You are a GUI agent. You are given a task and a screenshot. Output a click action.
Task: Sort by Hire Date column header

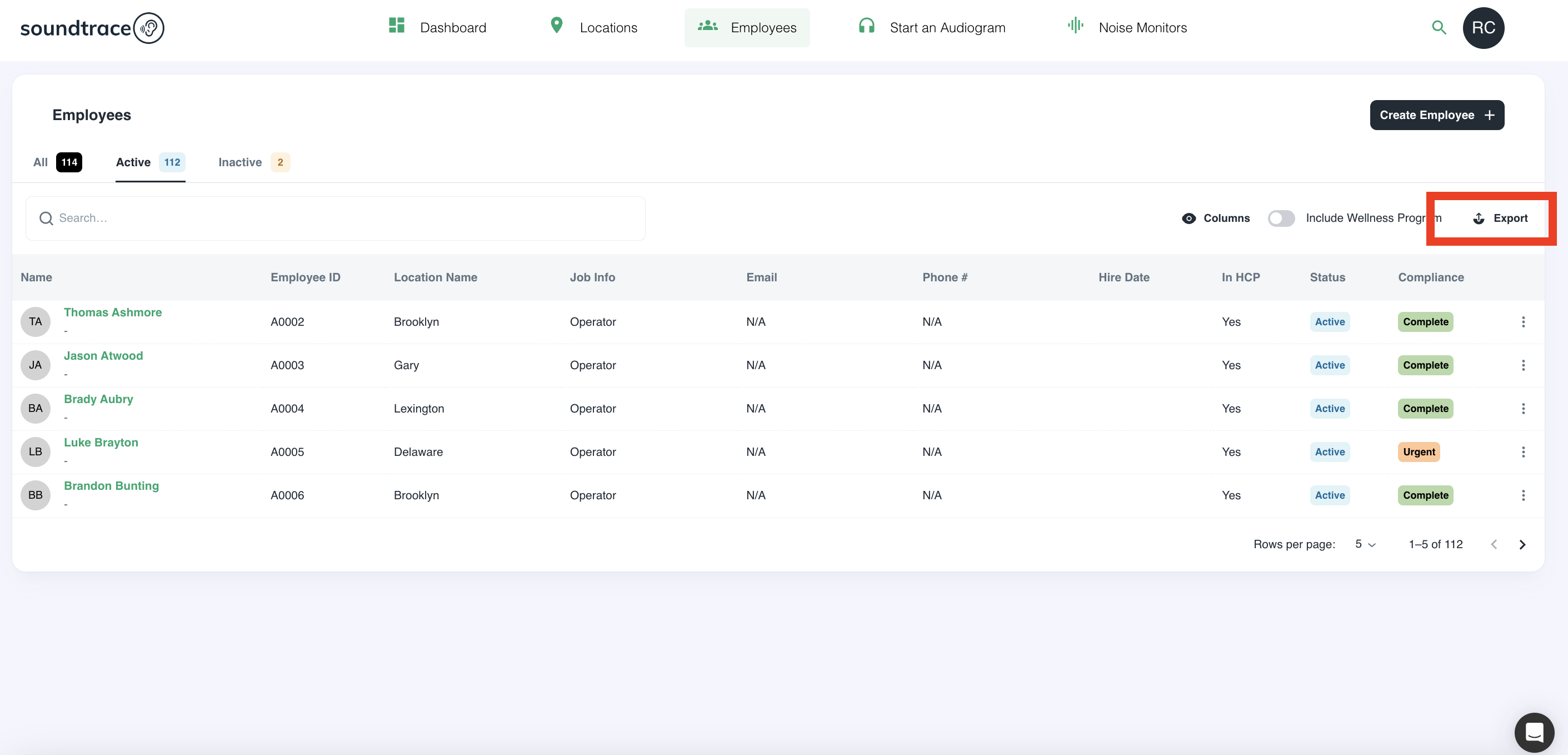1123,277
